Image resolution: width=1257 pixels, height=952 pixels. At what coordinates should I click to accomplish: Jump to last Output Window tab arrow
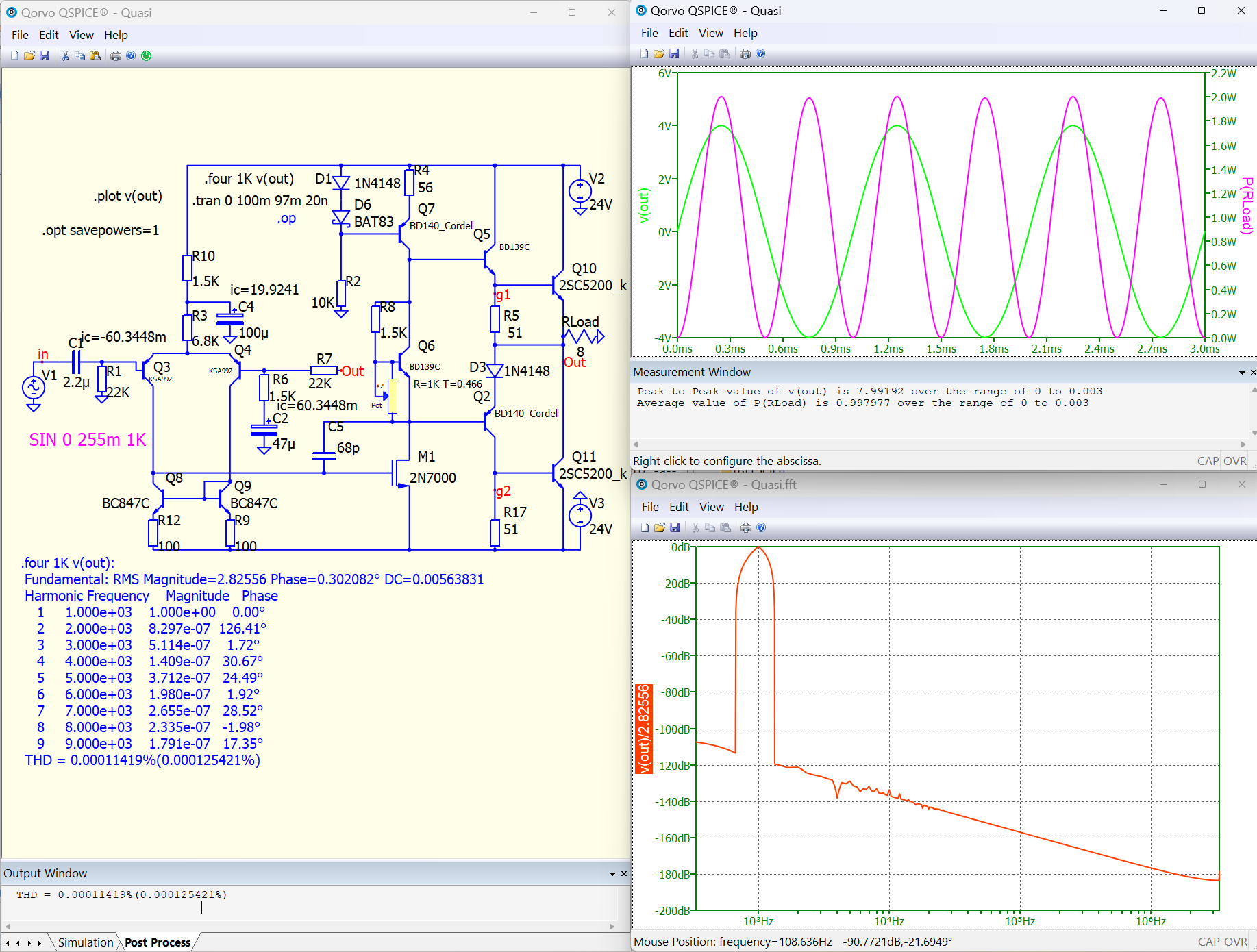(x=40, y=943)
